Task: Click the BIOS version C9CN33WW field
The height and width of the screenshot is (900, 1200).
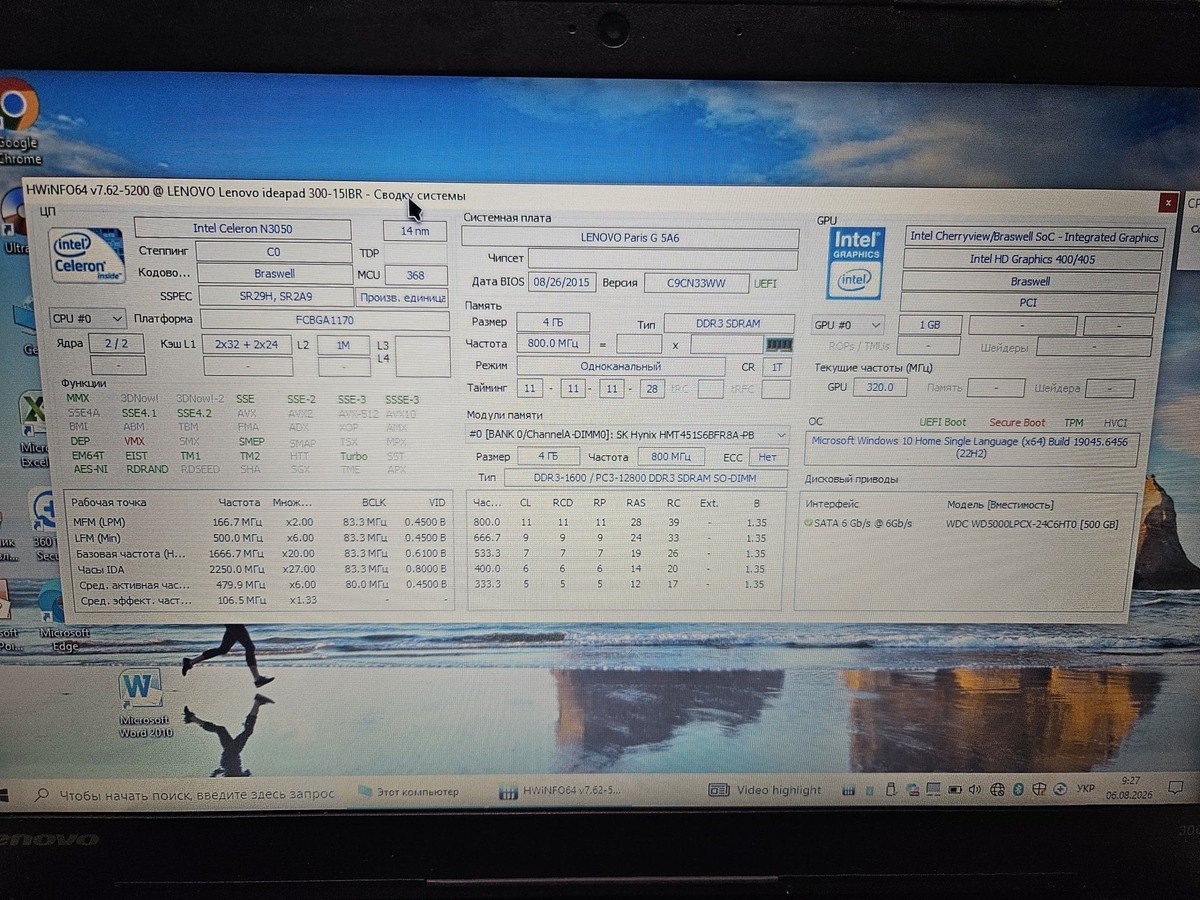Action: point(696,283)
